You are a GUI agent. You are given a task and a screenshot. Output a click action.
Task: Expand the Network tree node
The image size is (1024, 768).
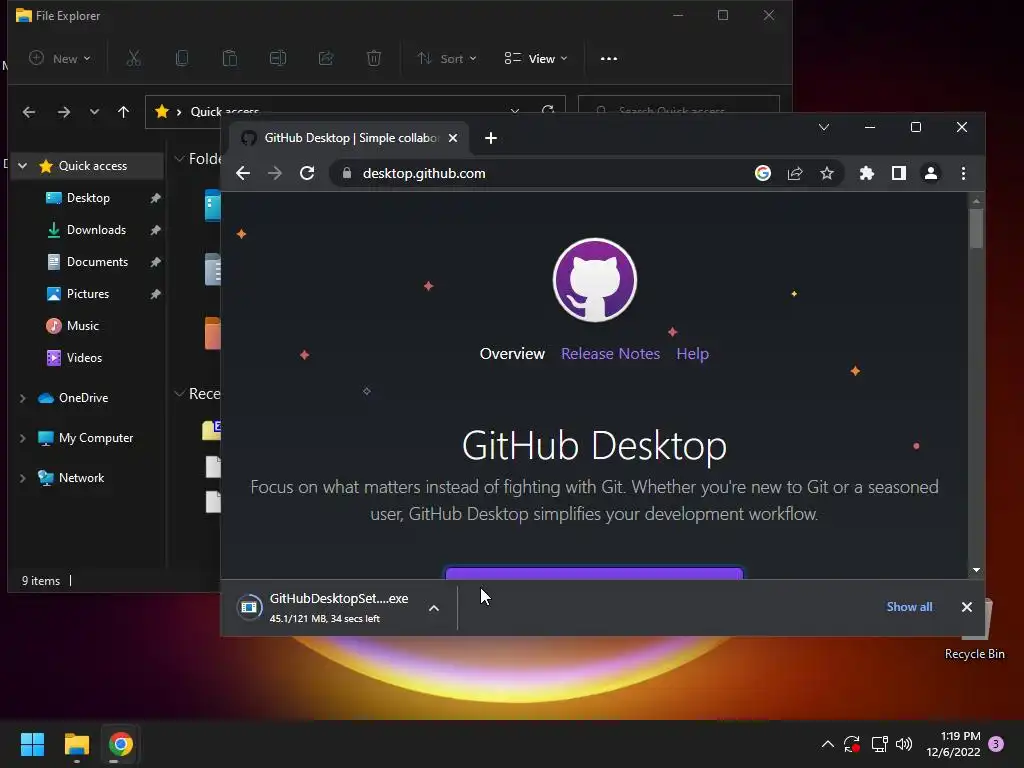point(23,477)
